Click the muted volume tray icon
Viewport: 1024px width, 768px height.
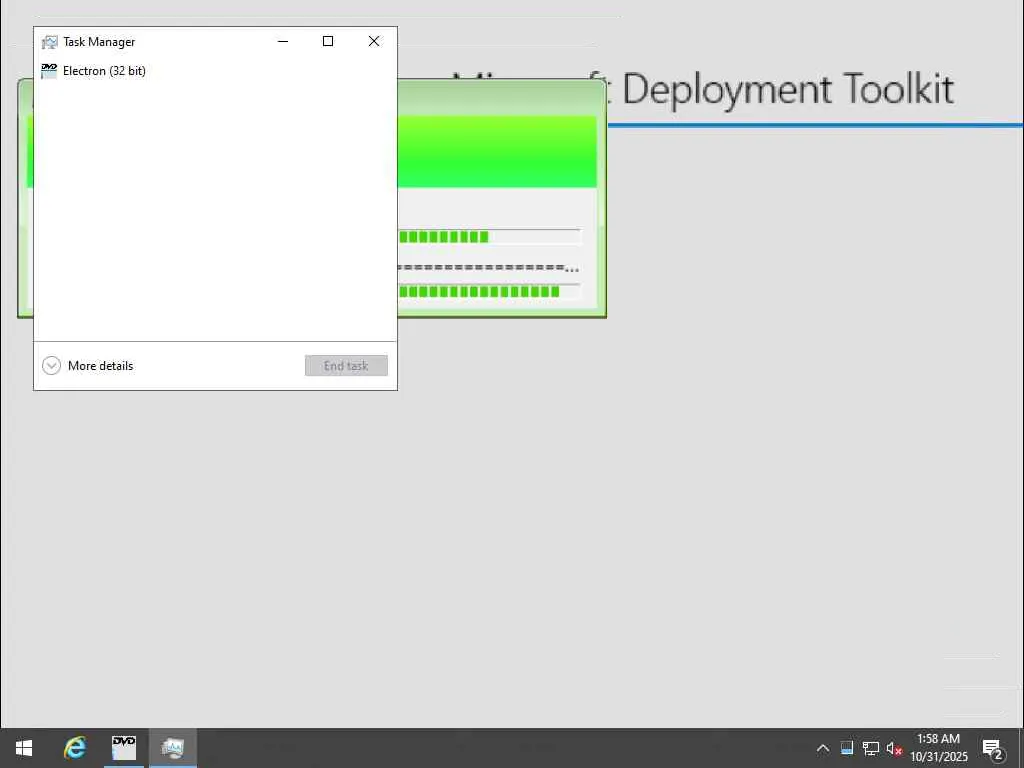point(894,748)
